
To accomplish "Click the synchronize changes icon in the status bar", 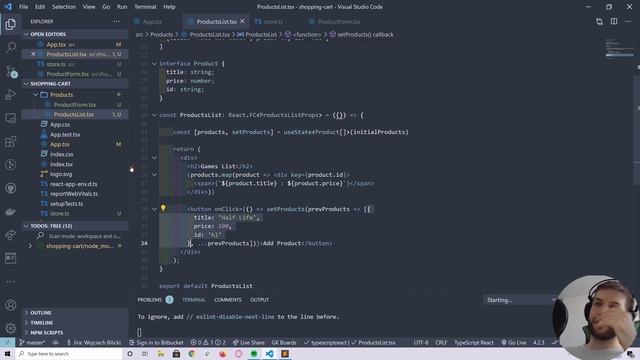I will [55, 342].
